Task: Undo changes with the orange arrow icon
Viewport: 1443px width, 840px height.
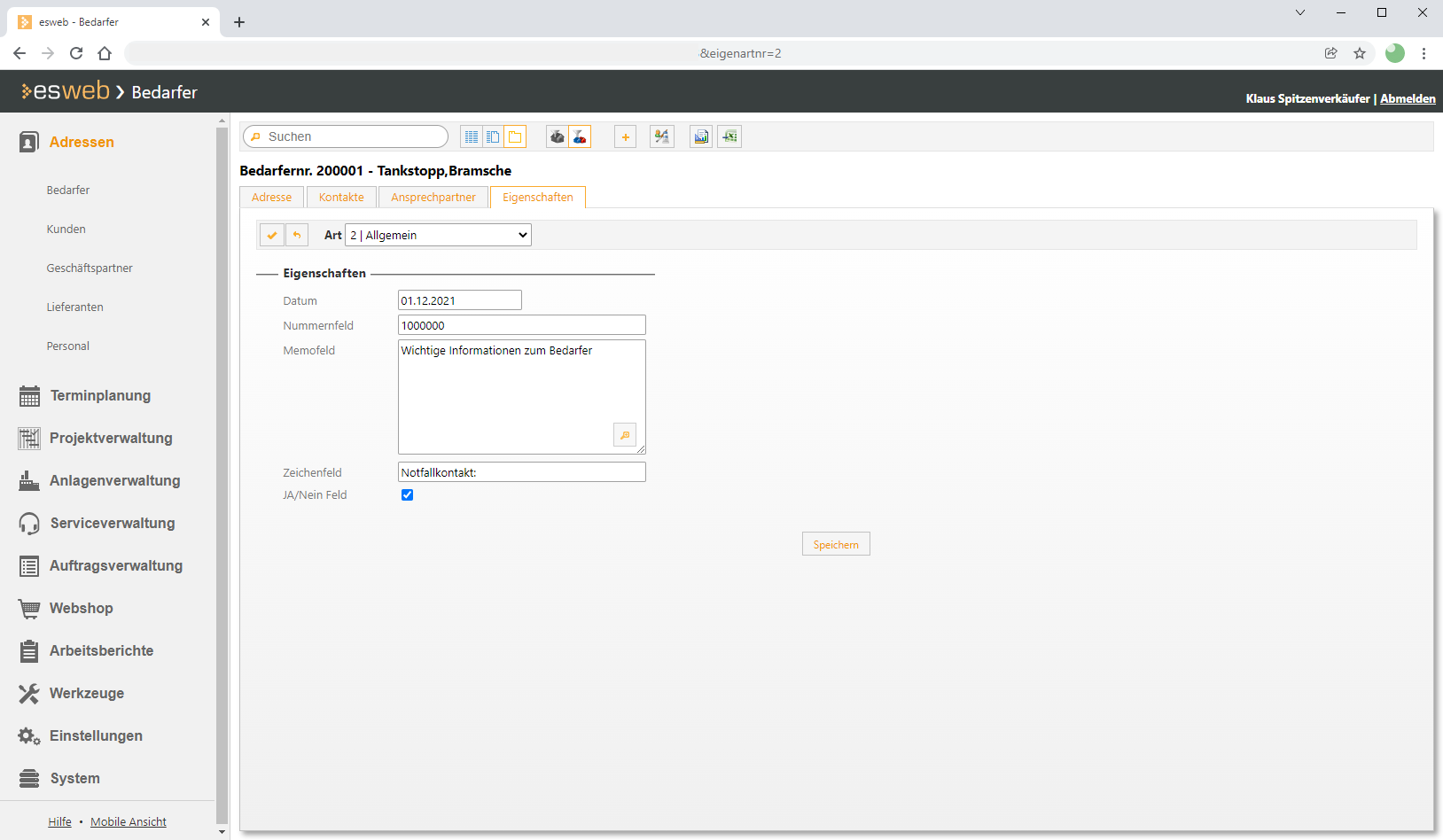Action: pyautogui.click(x=297, y=235)
